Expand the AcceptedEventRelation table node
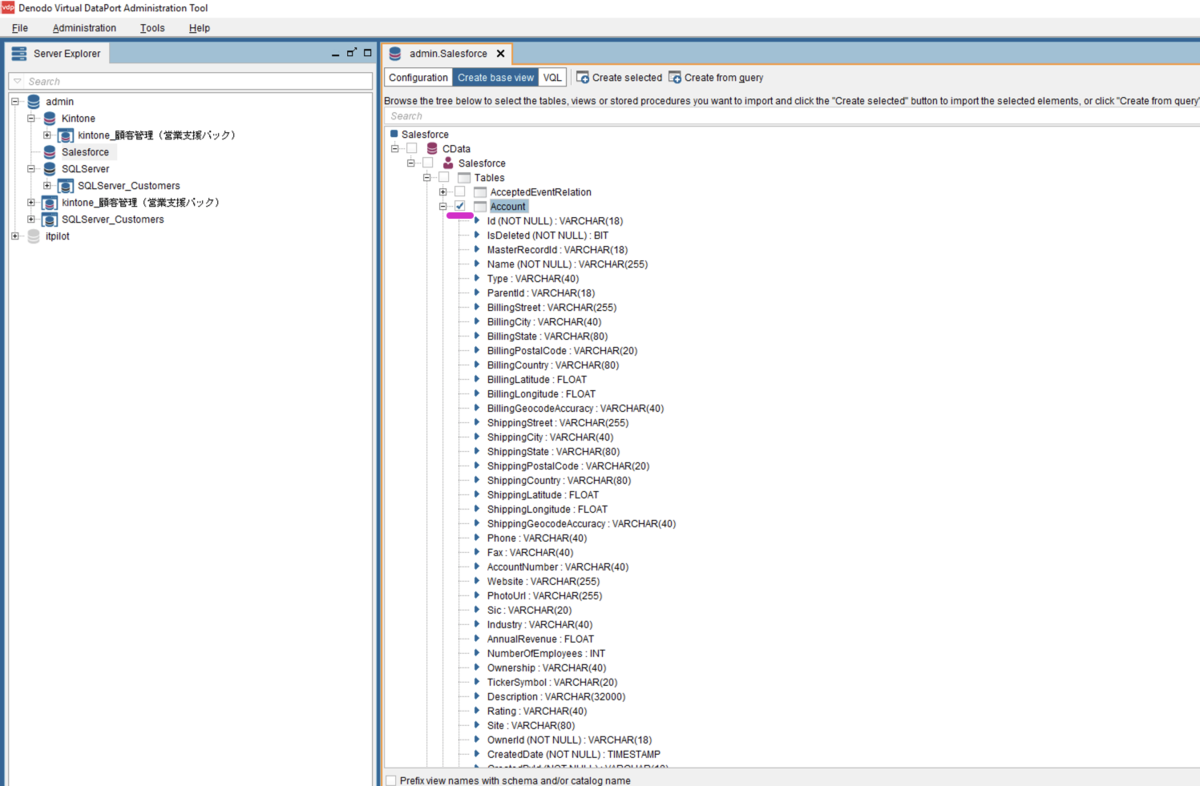The image size is (1200, 786). tap(443, 192)
